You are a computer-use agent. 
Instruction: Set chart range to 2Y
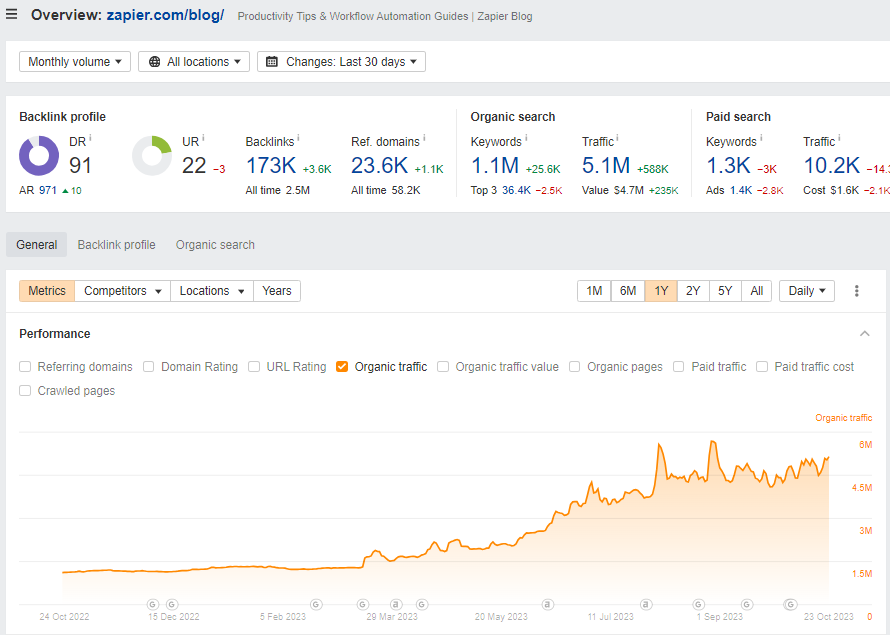(693, 291)
